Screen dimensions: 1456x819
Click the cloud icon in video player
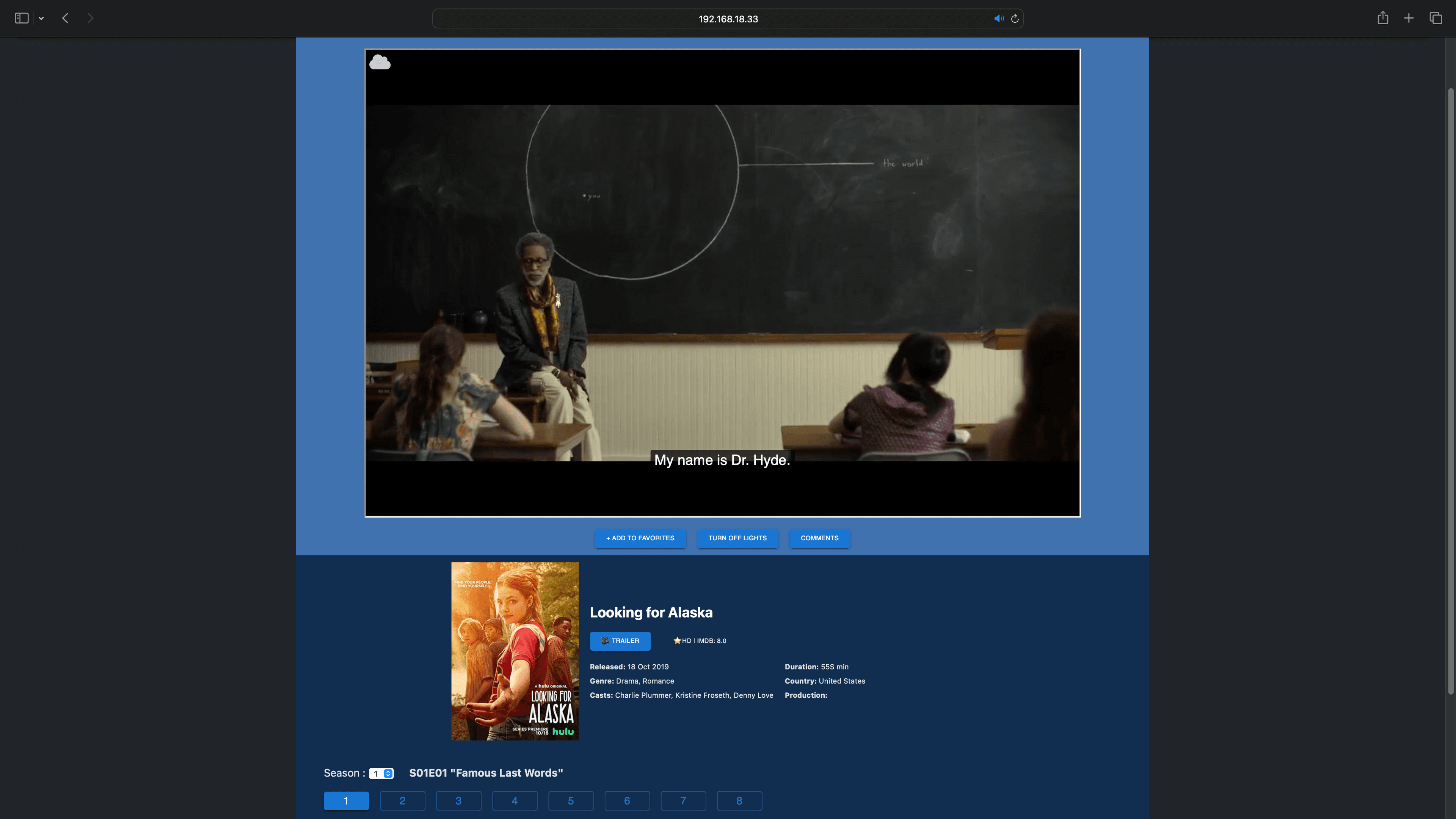click(x=379, y=62)
